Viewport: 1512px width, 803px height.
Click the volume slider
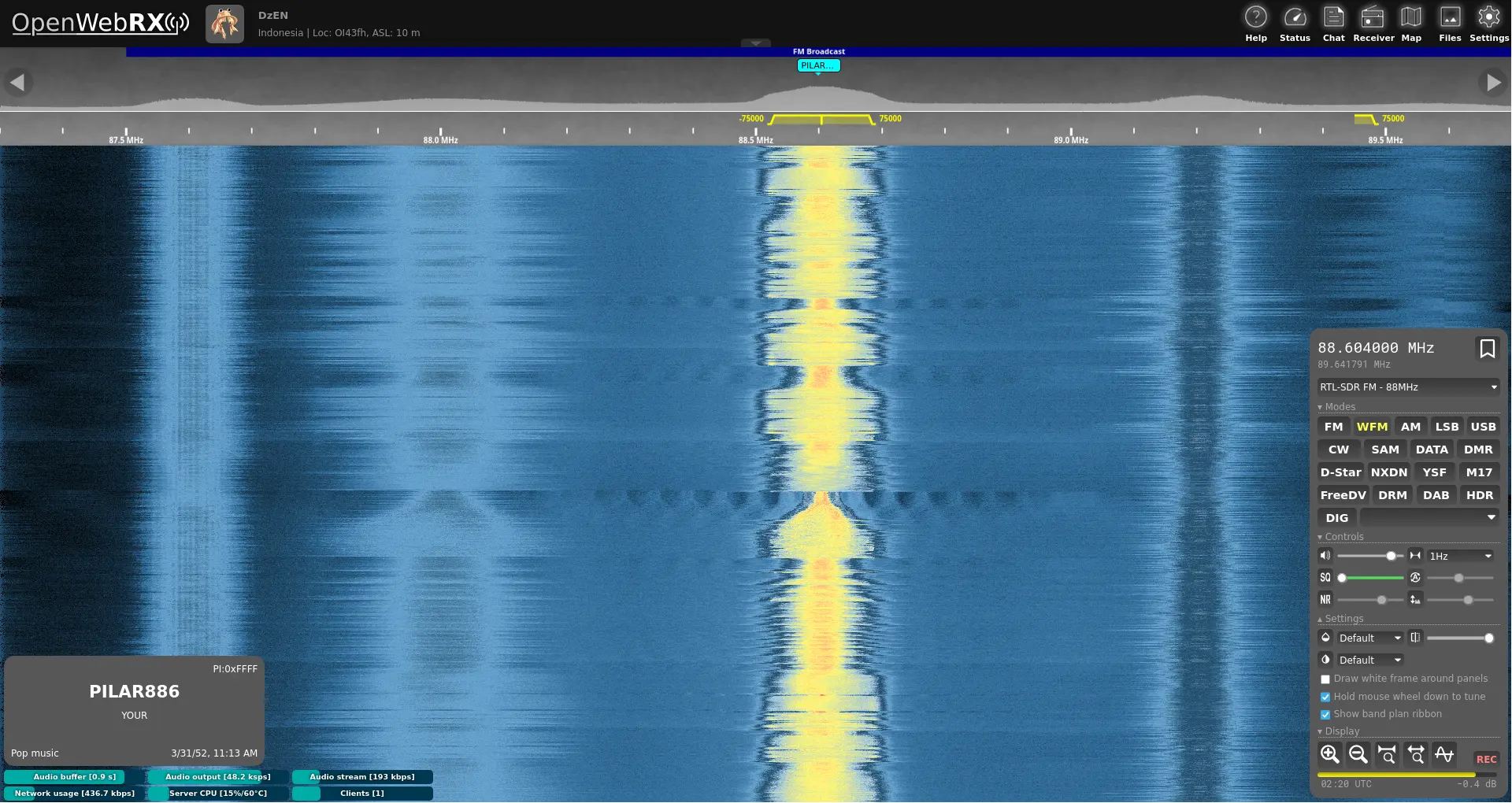(1370, 556)
